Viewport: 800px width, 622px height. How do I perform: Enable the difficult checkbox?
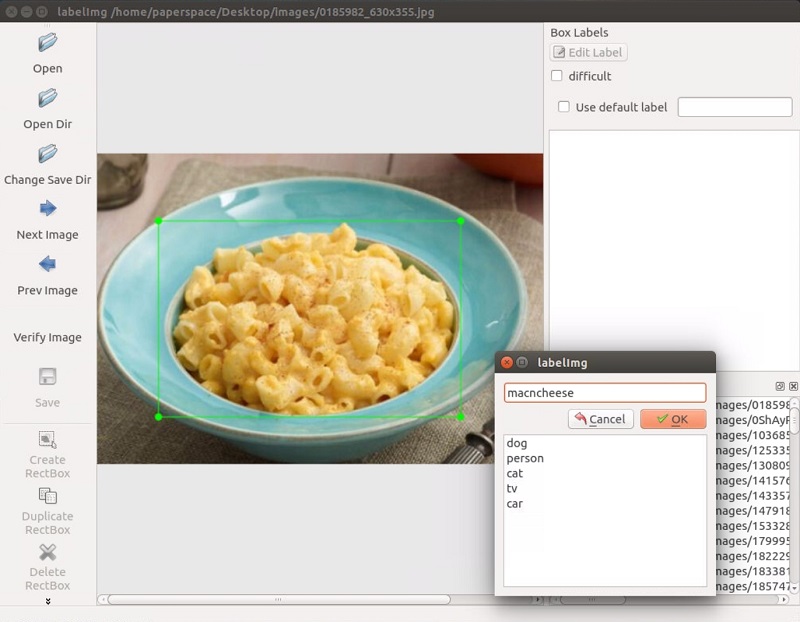(x=557, y=76)
